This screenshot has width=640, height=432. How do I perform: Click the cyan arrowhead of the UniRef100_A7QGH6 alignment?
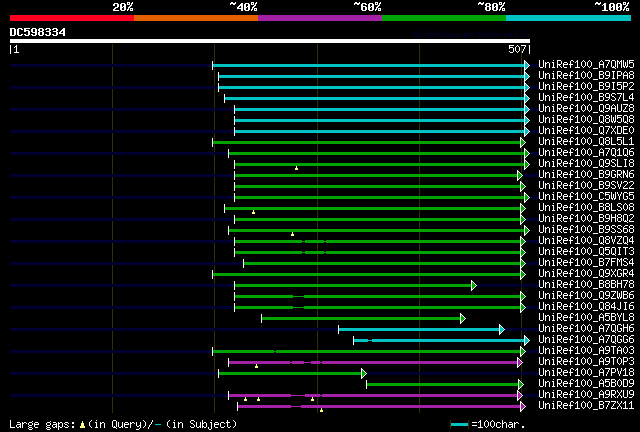[x=502, y=330]
